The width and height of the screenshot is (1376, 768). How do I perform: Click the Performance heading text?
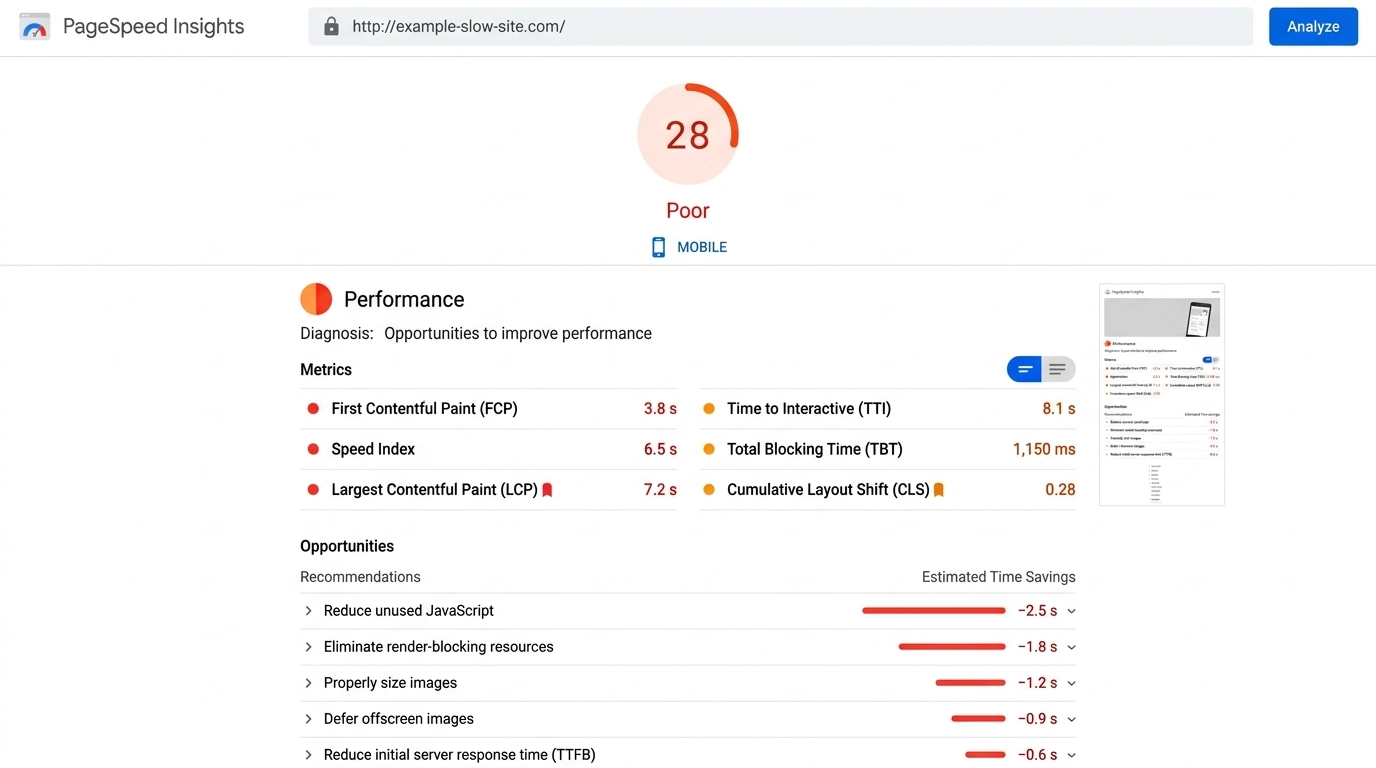point(404,300)
